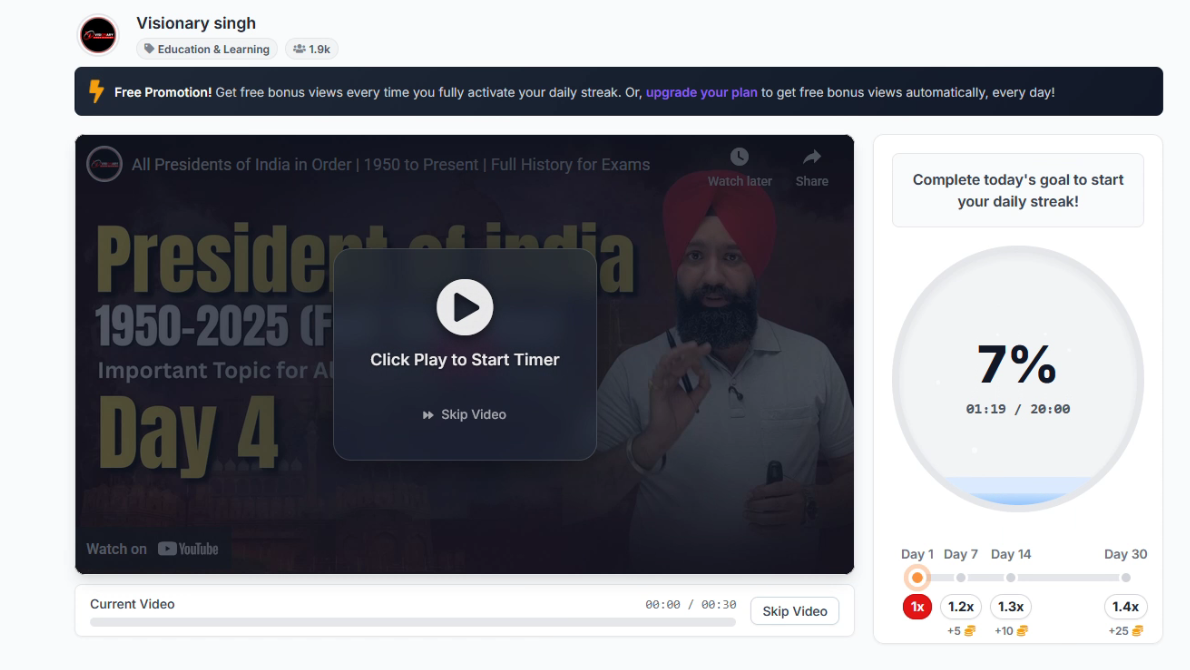Screen dimensions: 1190x670
Task: Select the Day 30 streak marker
Action: [x=1125, y=578]
